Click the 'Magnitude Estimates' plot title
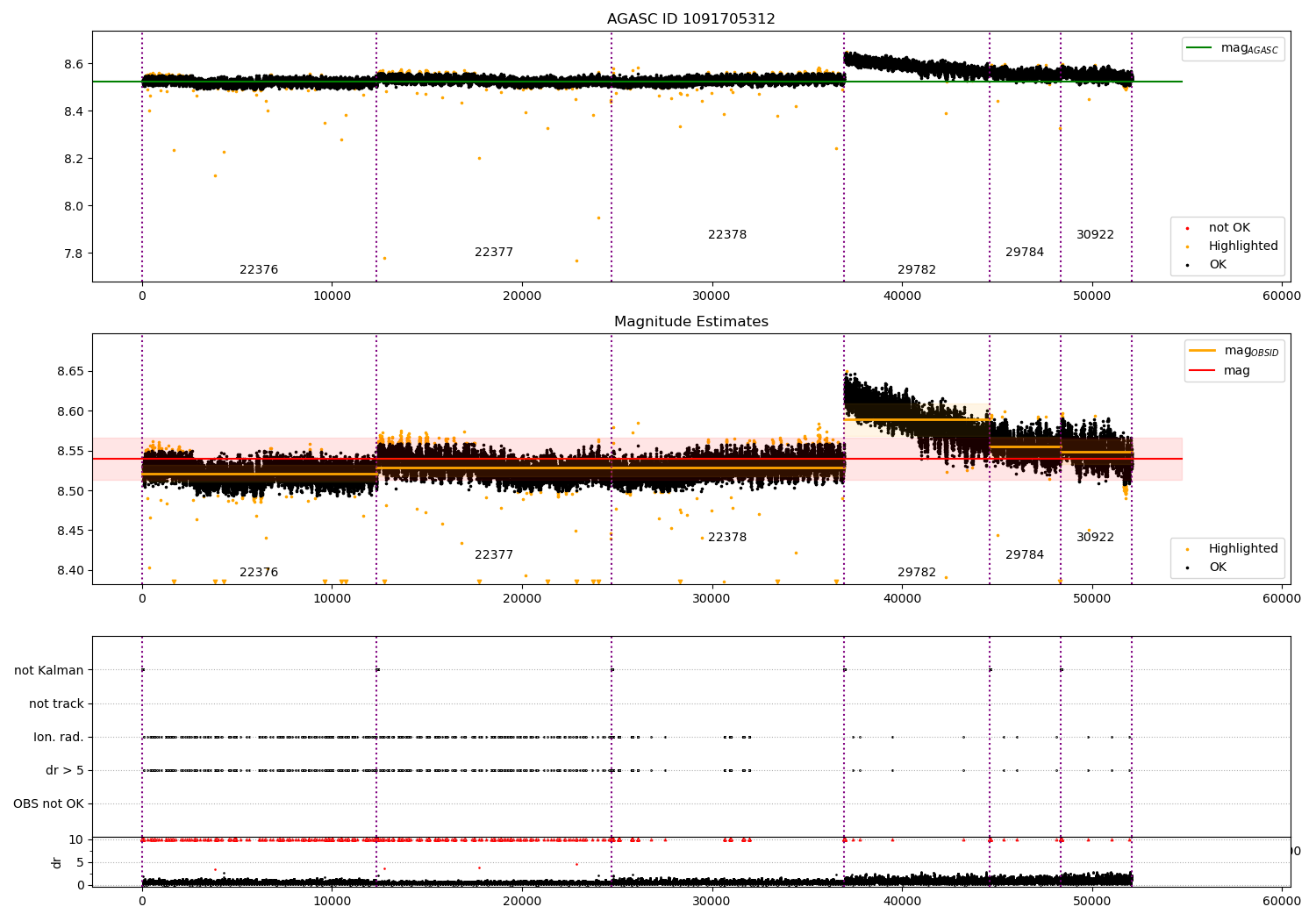Viewport: 1316px width, 921px height. pyautogui.click(x=691, y=322)
